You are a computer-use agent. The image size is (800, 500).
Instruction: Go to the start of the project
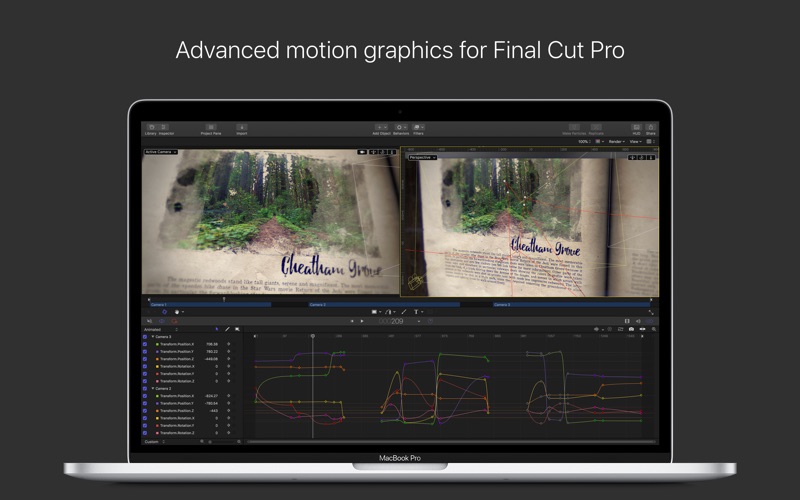352,321
